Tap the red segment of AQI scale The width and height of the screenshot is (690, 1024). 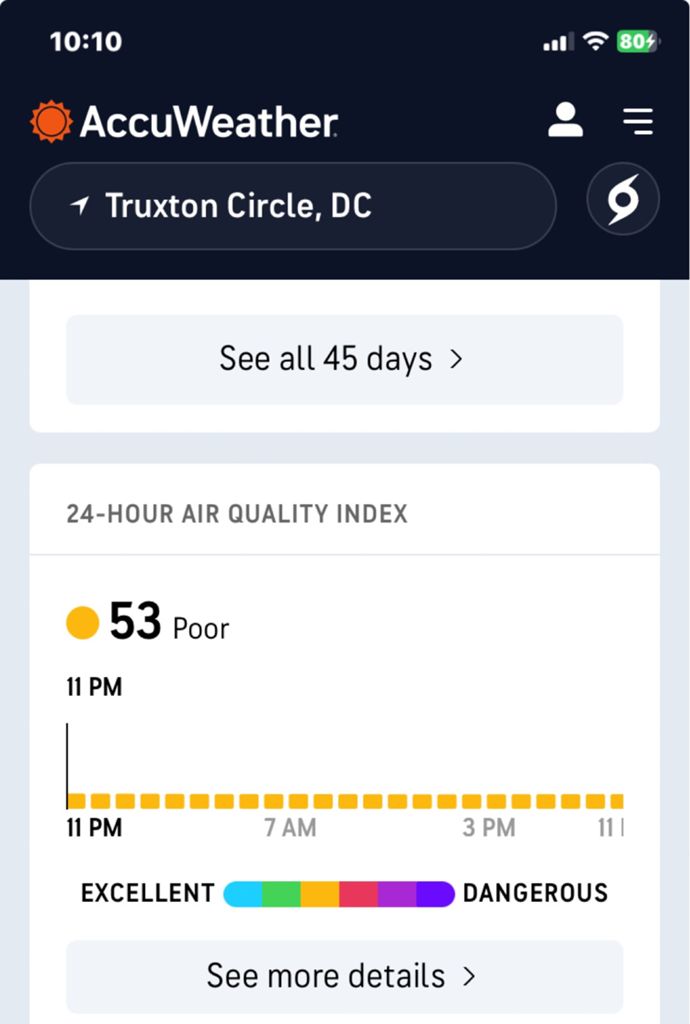click(x=358, y=893)
